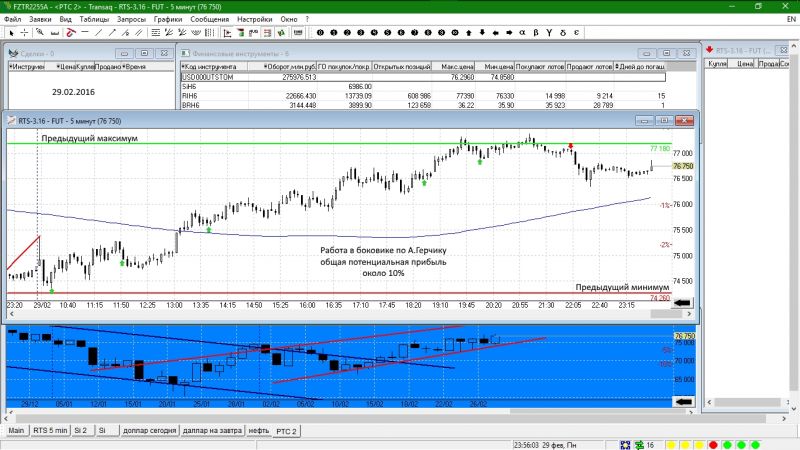The height and width of the screenshot is (450, 800).
Task: Click the red 74 260 price level label
Action: tap(660, 298)
